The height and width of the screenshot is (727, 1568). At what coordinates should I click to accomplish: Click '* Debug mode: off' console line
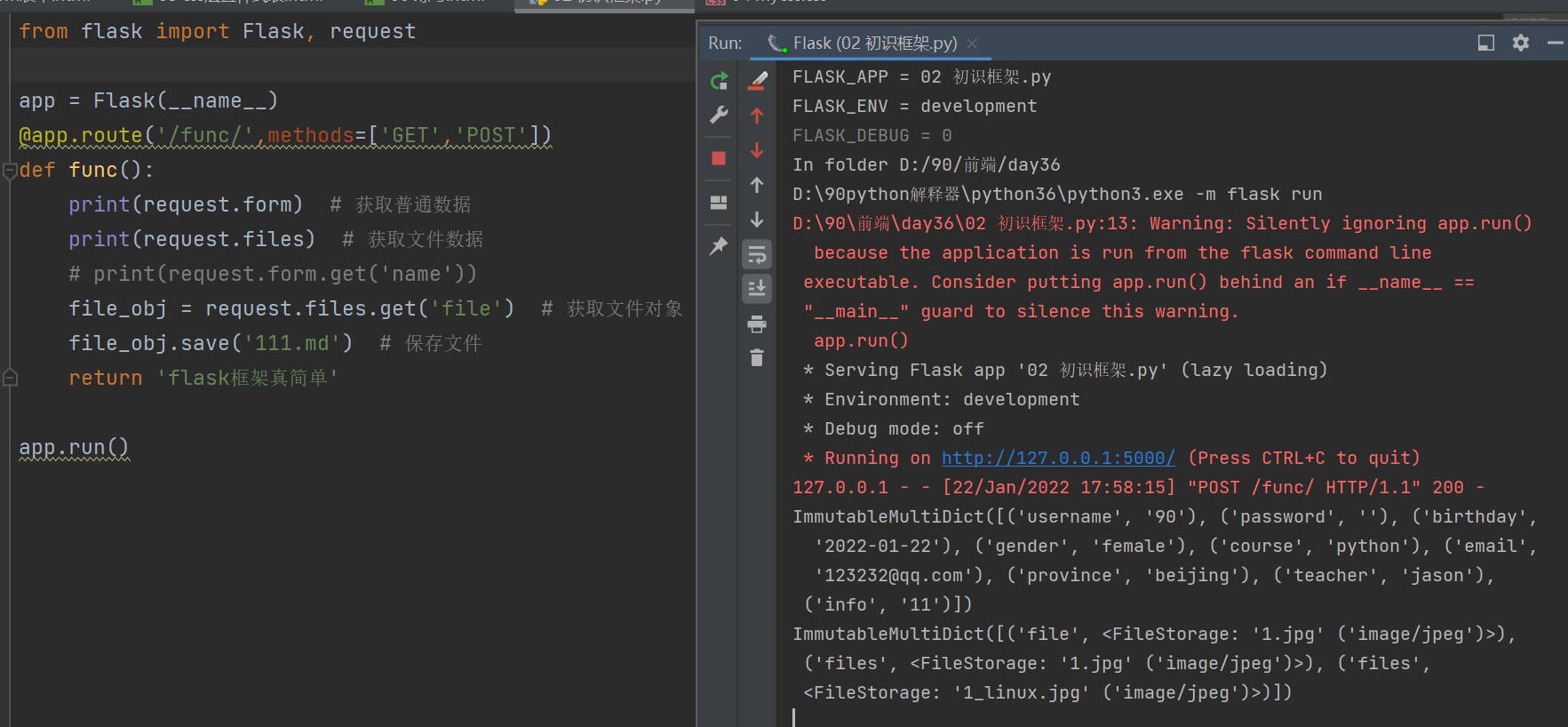pos(894,428)
